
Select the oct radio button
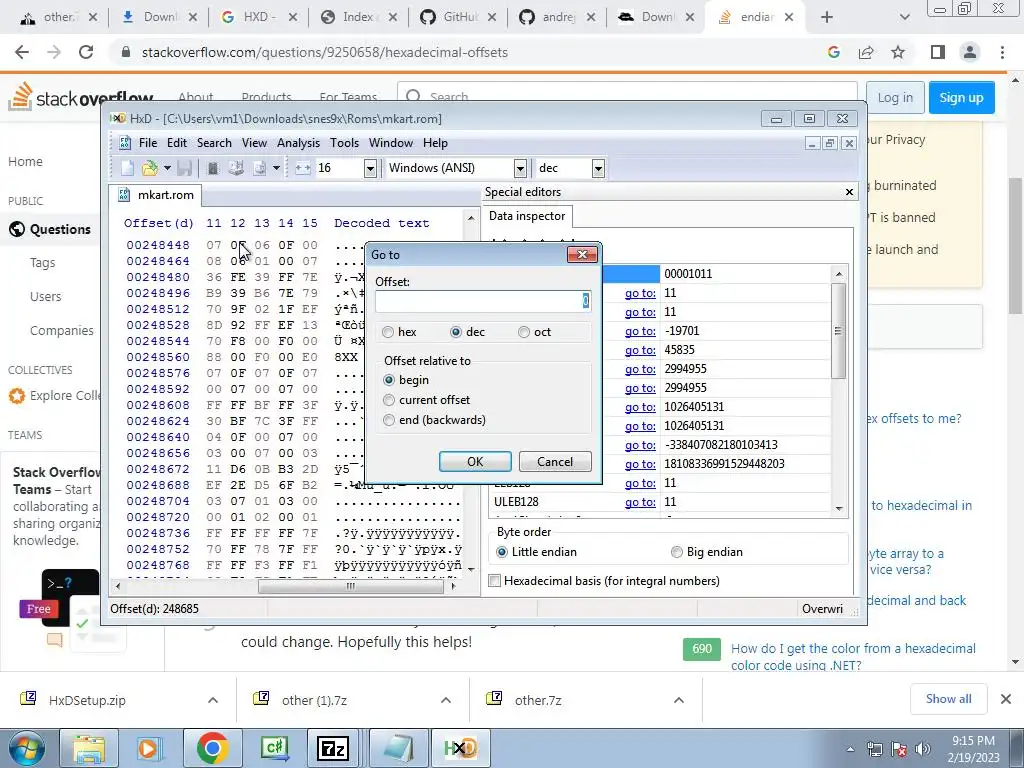(x=524, y=332)
